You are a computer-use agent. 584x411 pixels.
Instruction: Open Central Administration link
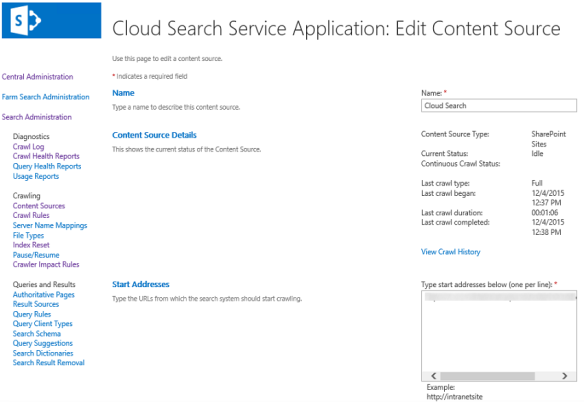pos(37,77)
